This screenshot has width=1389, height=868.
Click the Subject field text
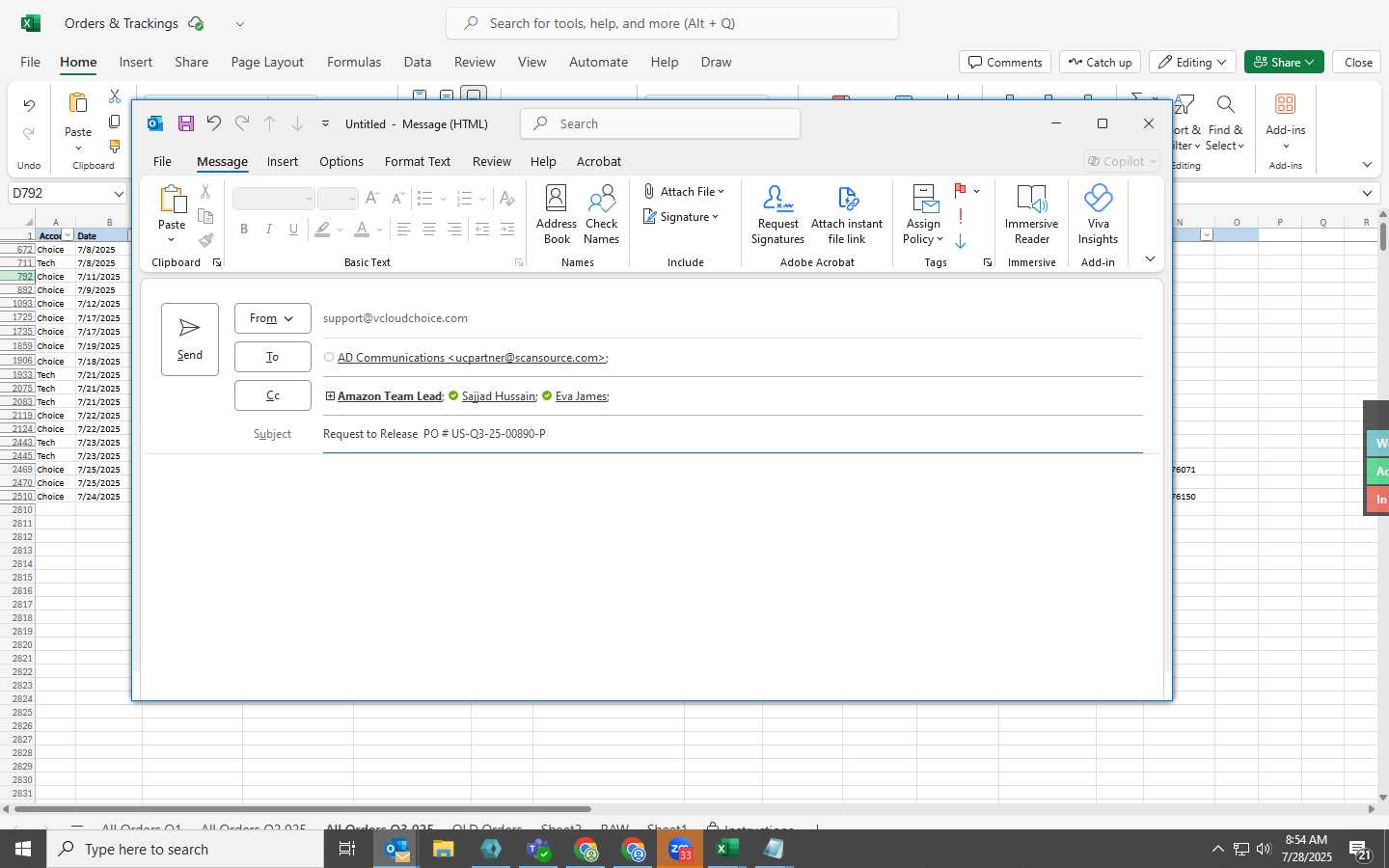pyautogui.click(x=434, y=434)
